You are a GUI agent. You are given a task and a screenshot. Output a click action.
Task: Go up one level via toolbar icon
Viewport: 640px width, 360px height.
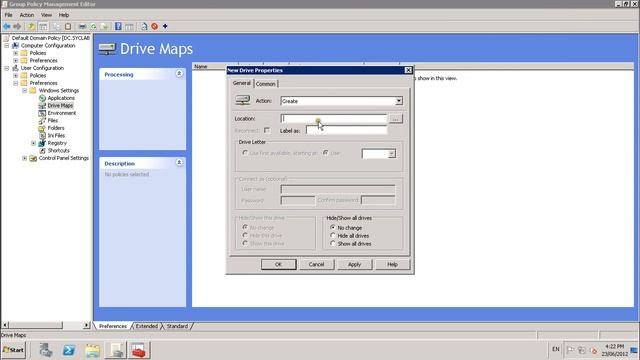coord(31,27)
